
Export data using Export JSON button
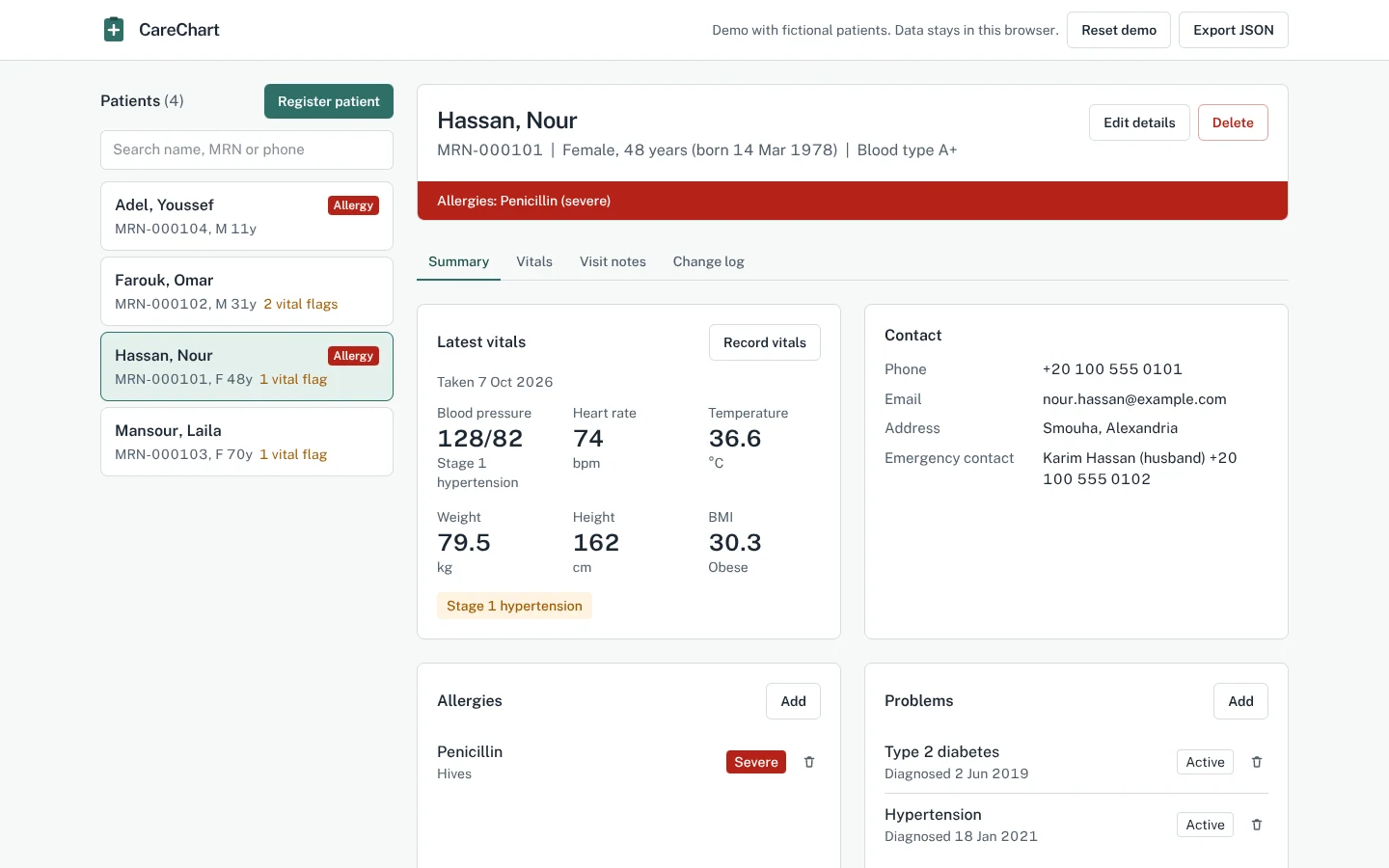tap(1234, 30)
